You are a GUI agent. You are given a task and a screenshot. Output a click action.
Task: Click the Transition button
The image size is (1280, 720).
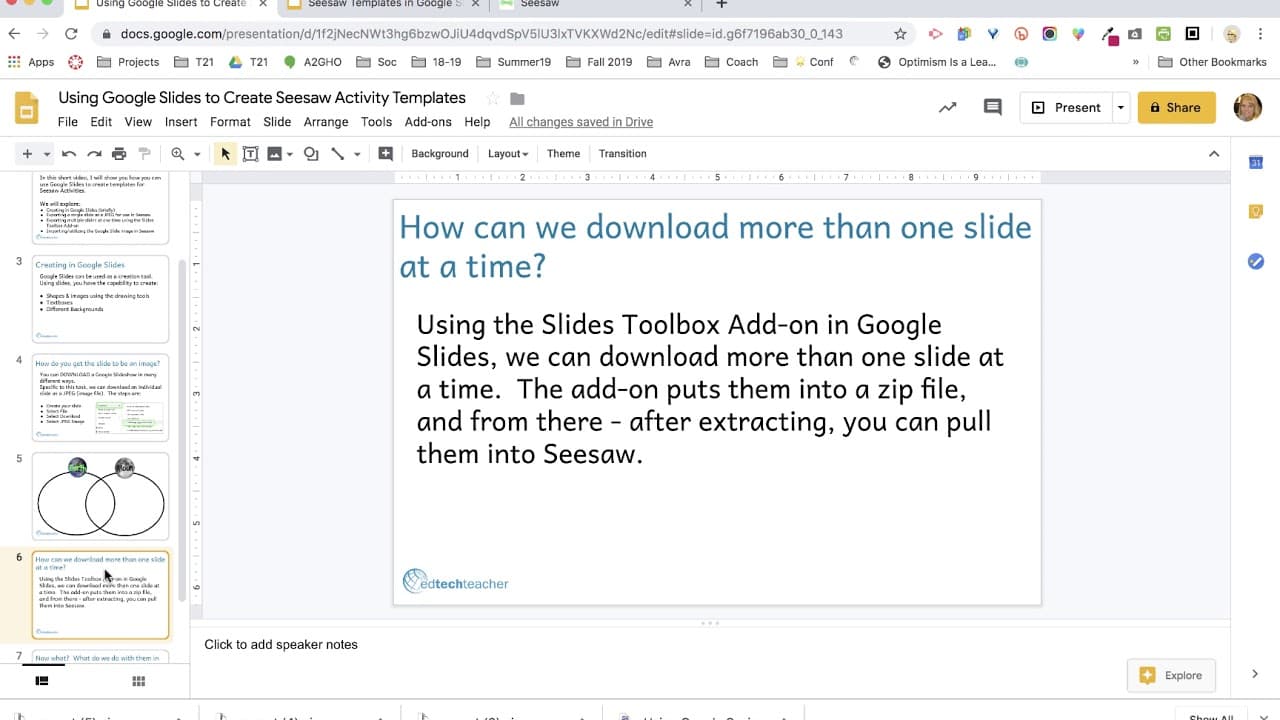(x=622, y=154)
